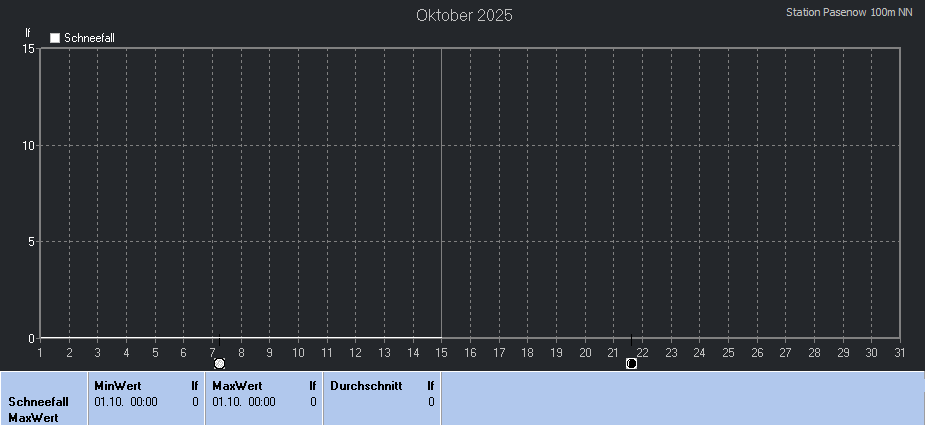
Task: Click the MinWert date 01.10. 00:00
Action: point(125,402)
